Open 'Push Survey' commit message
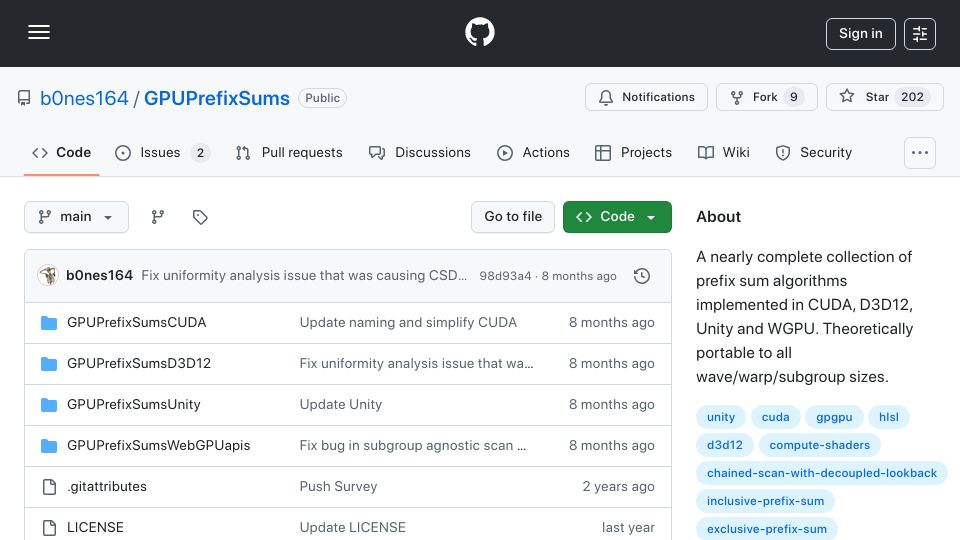 click(339, 487)
